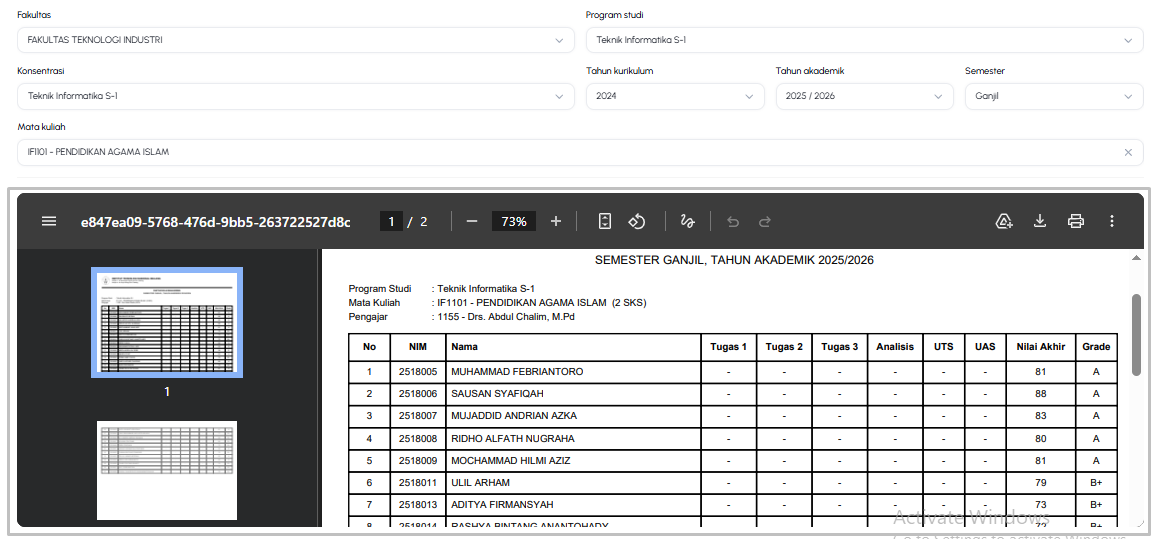Click the name SAUSAN SYAFIQAH
Screen dimensions: 1169x539
coord(497,394)
